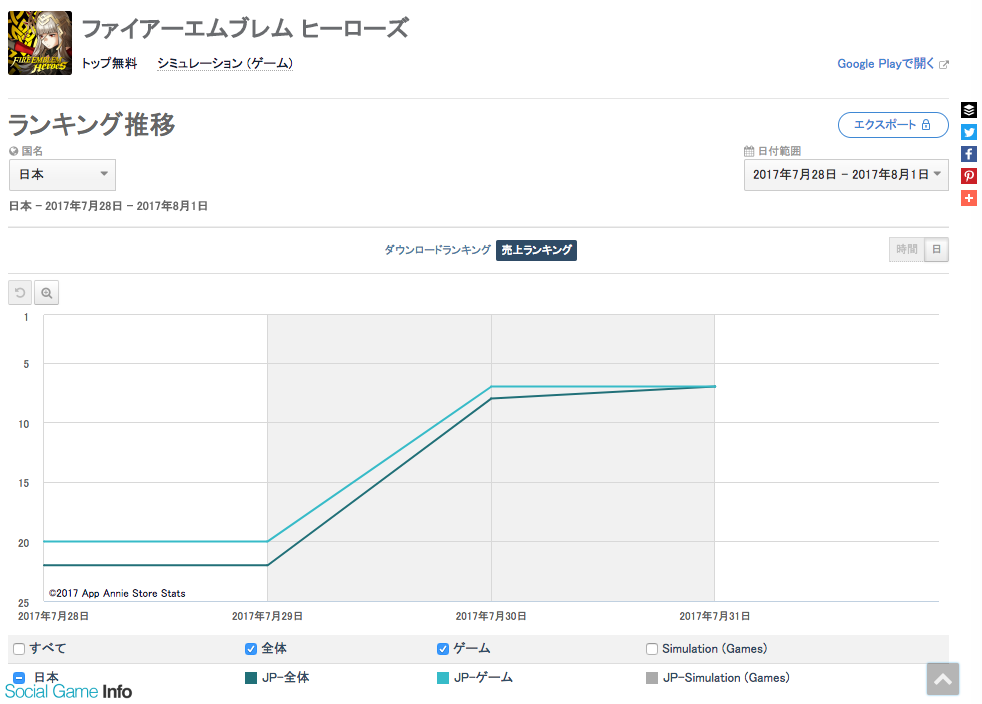Click the JP-ゲーム cyan swatch

[443, 678]
